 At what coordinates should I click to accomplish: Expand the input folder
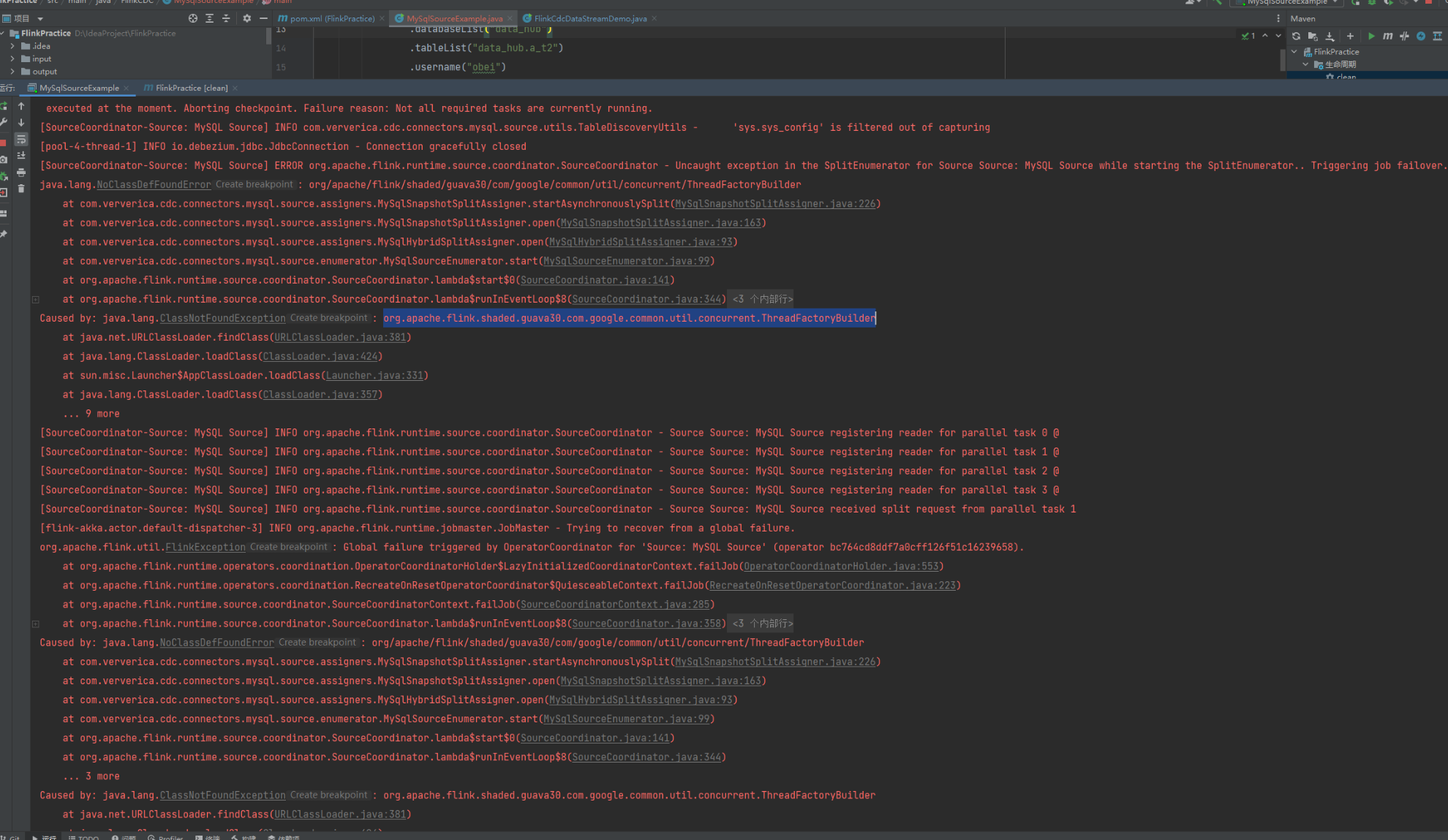point(12,59)
